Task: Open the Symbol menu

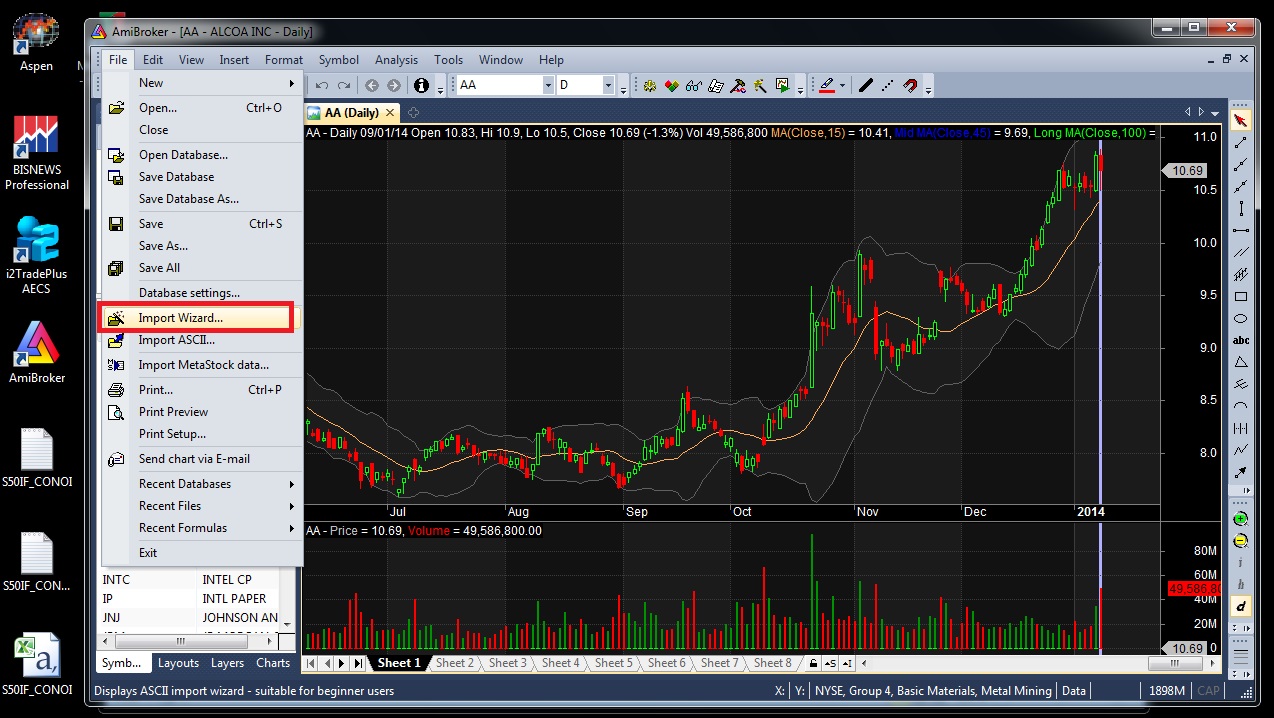Action: pos(339,60)
